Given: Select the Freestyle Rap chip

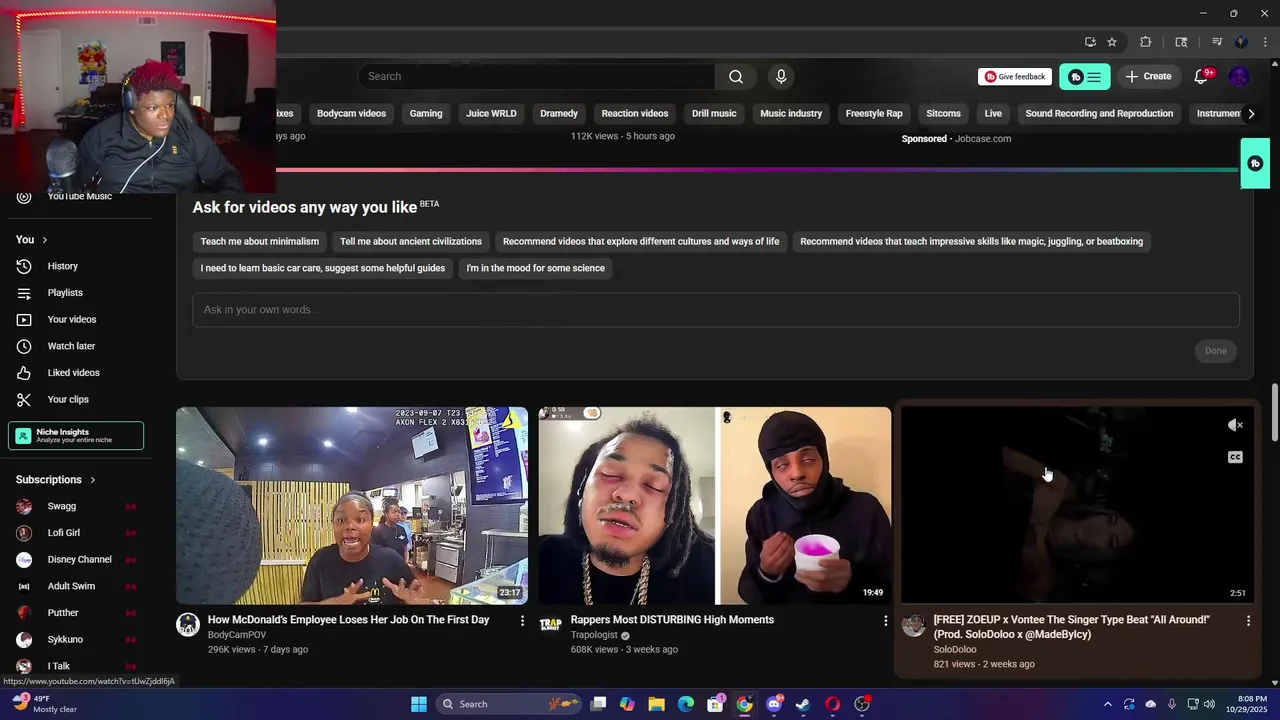Looking at the screenshot, I should click(x=874, y=114).
